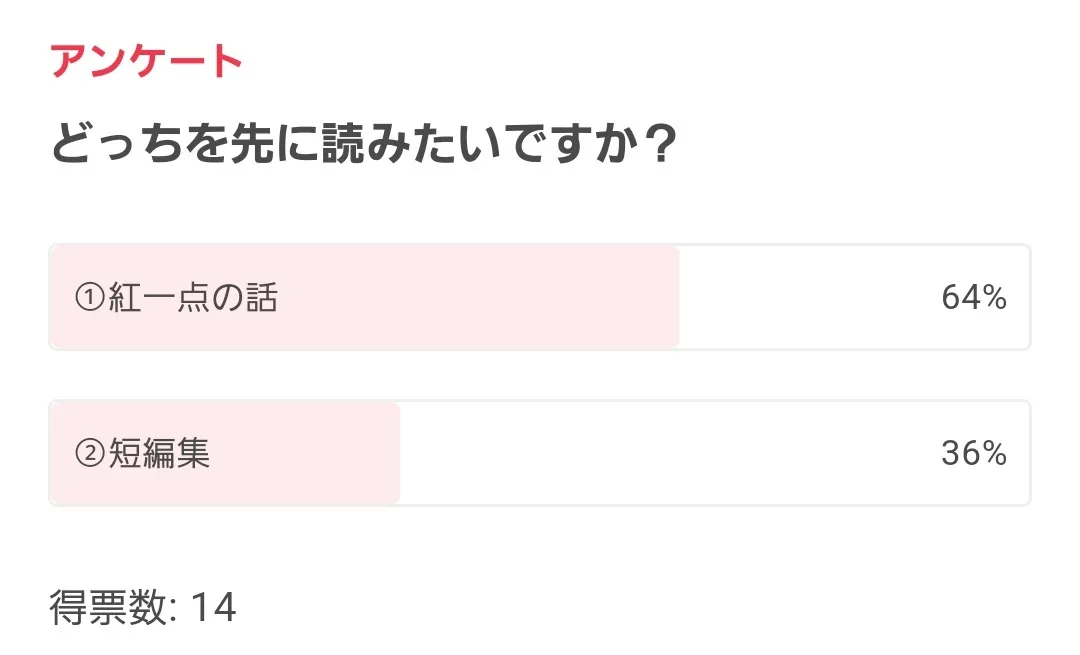Click the white unfilled area of the 64% bar
This screenshot has width=1080, height=655.
[x=800, y=298]
